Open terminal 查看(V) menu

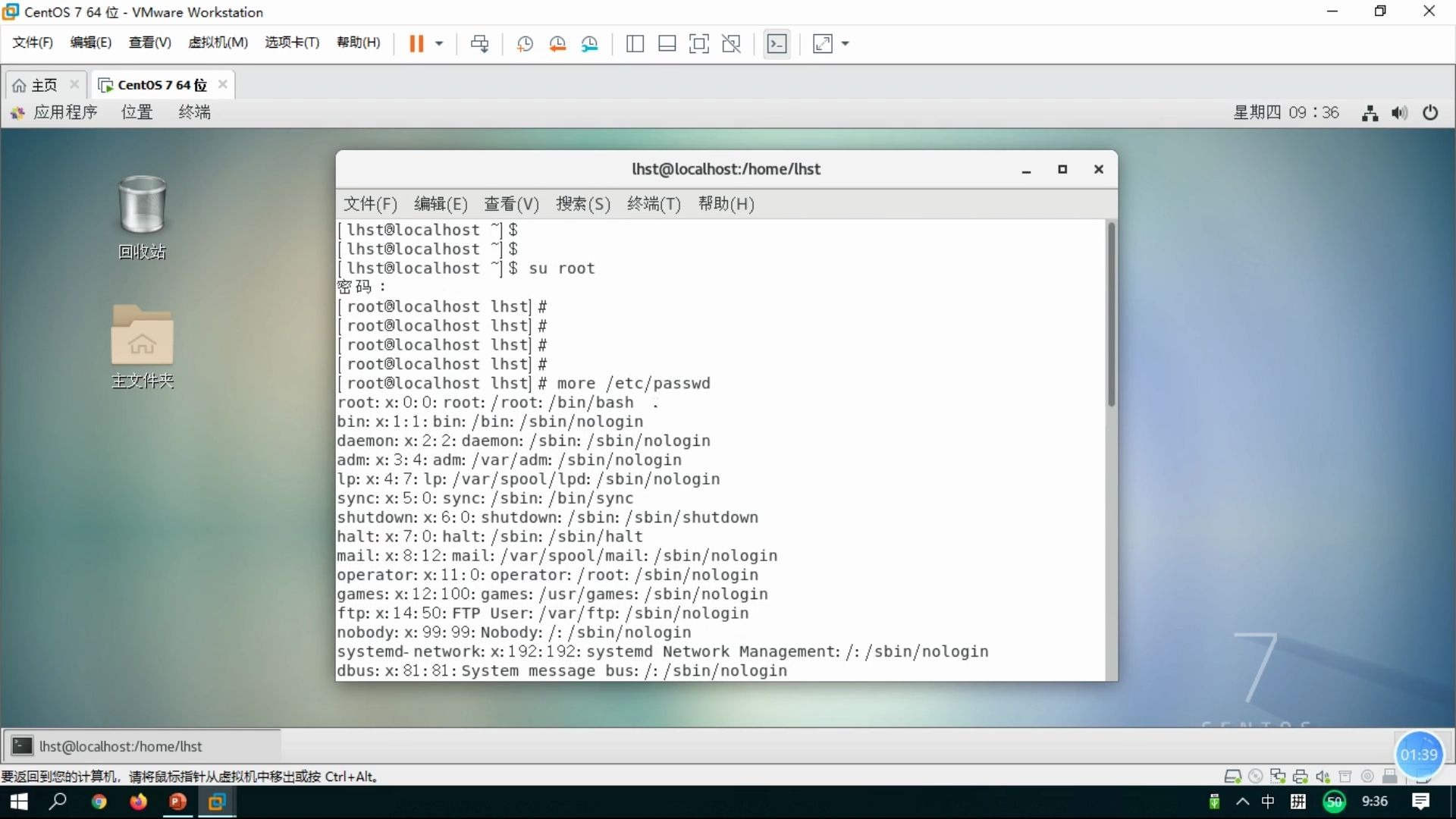pyautogui.click(x=512, y=204)
